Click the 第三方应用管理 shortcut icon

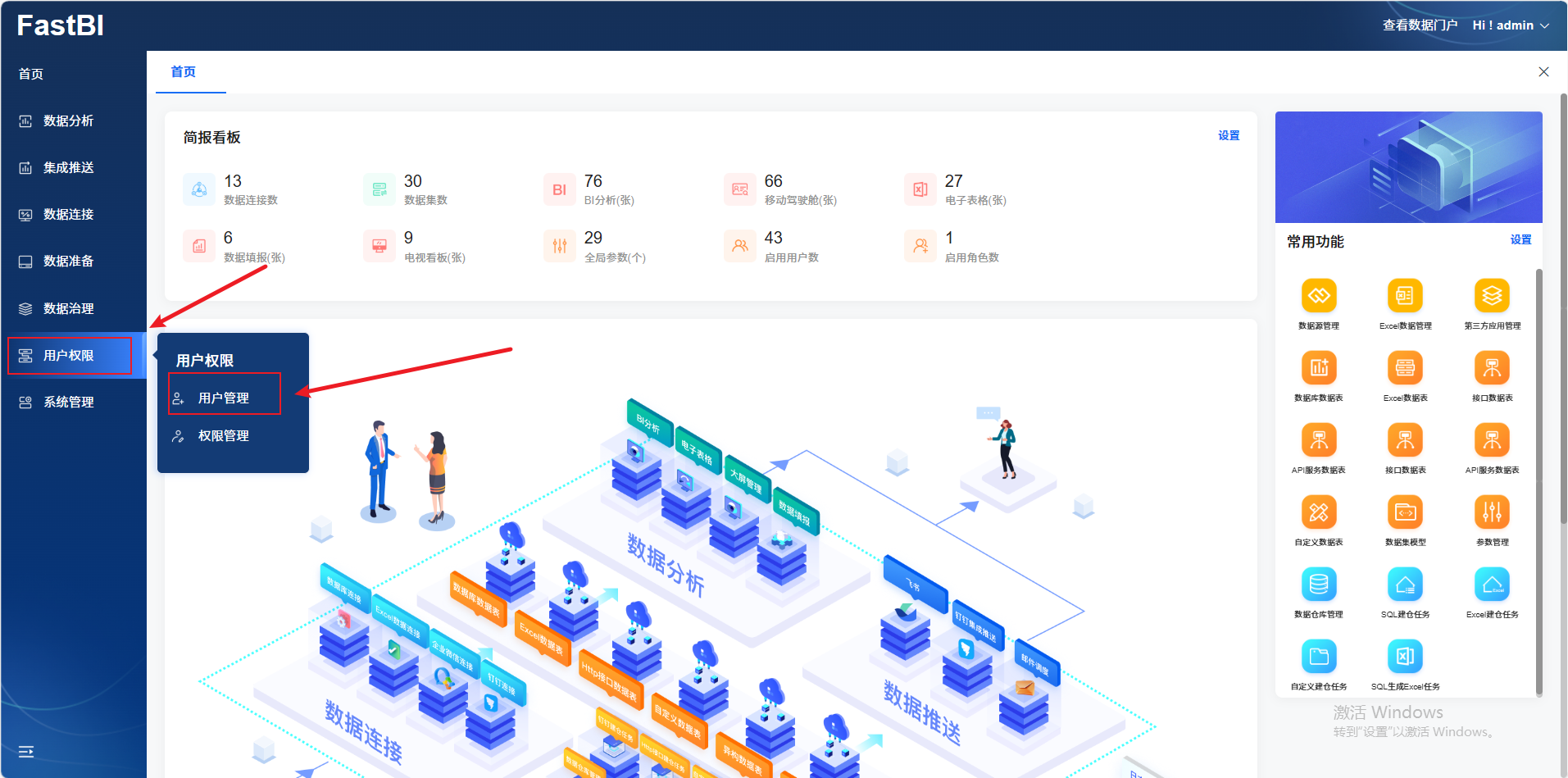(x=1492, y=296)
